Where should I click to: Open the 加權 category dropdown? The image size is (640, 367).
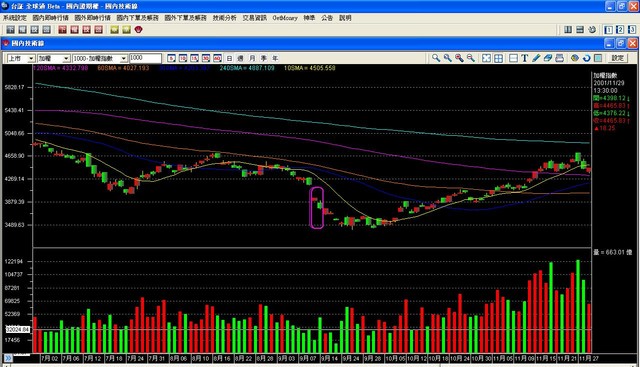(53, 59)
